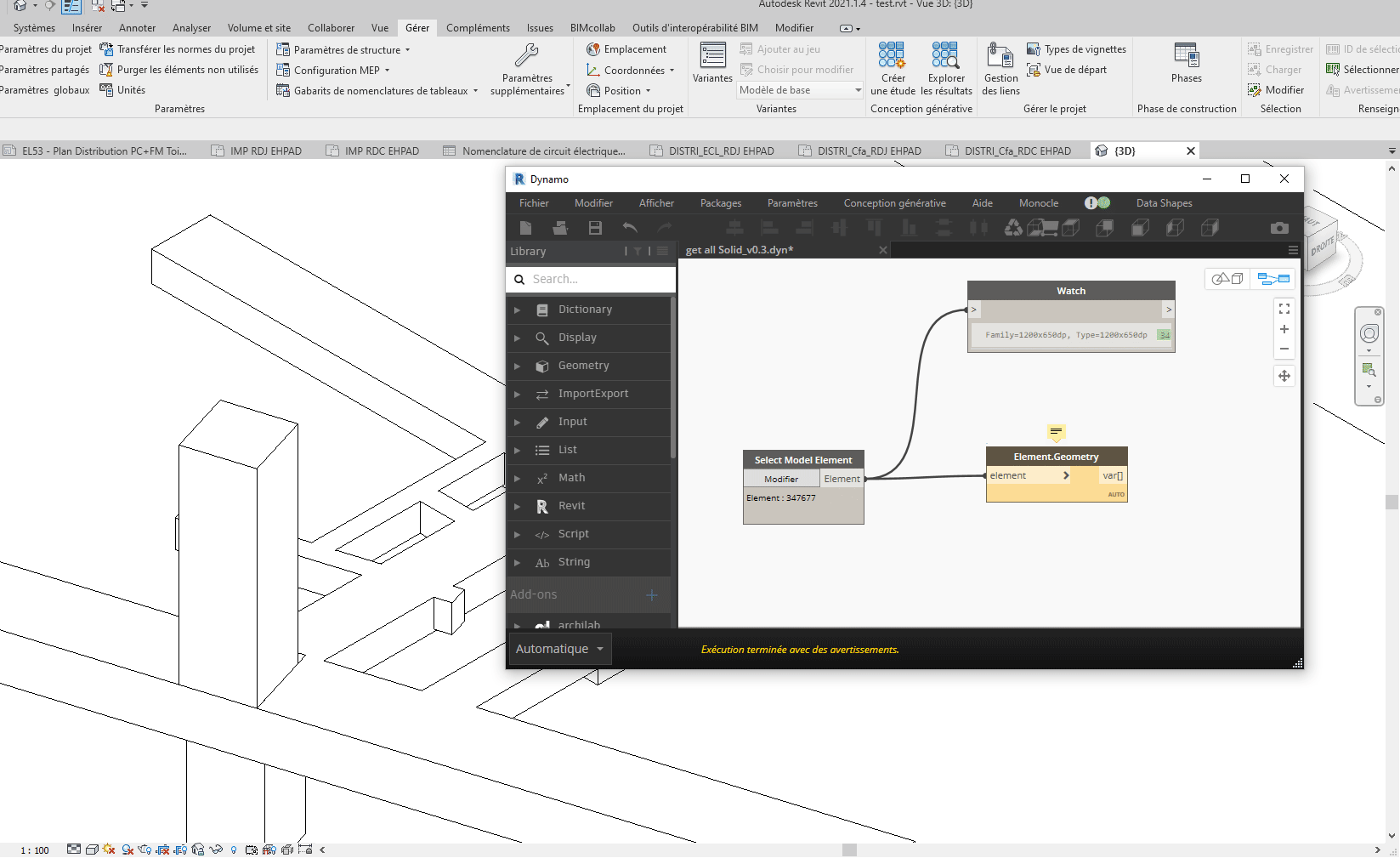Click the zoom in plus button on canvas
Image resolution: width=1400 pixels, height=858 pixels.
point(1284,329)
